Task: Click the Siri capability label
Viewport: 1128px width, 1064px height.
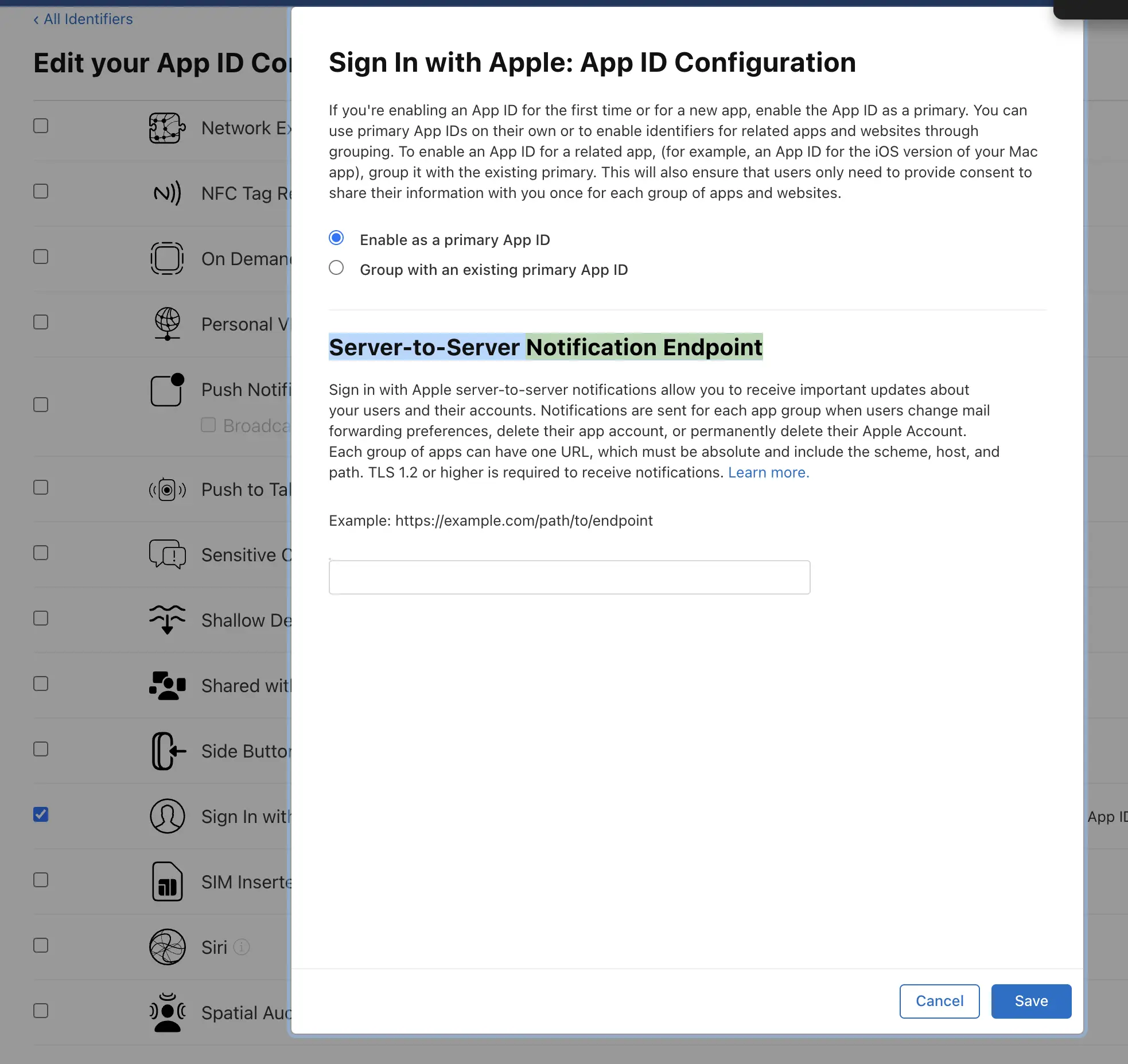Action: pyautogui.click(x=214, y=947)
